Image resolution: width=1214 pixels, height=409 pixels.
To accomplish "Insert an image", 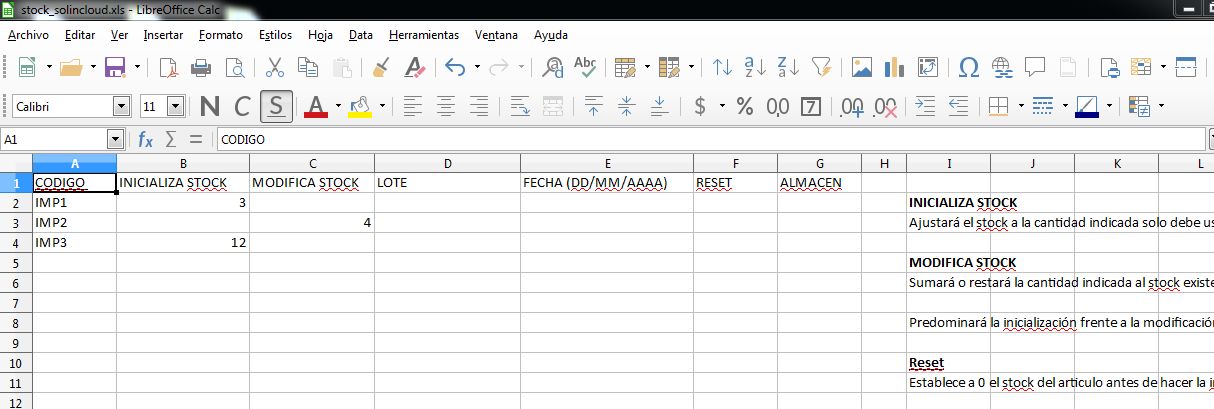I will tap(862, 68).
